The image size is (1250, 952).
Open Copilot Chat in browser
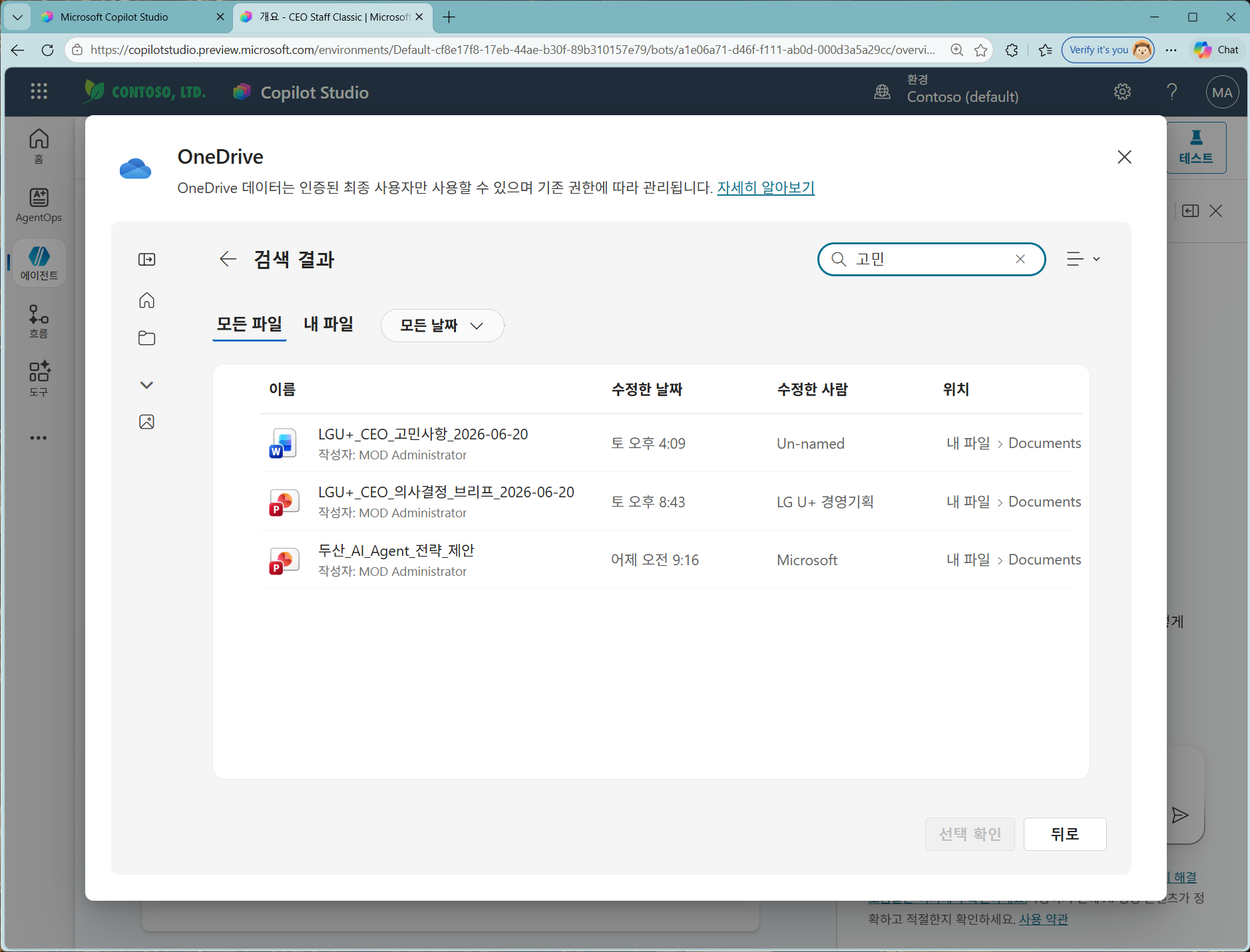(x=1217, y=50)
